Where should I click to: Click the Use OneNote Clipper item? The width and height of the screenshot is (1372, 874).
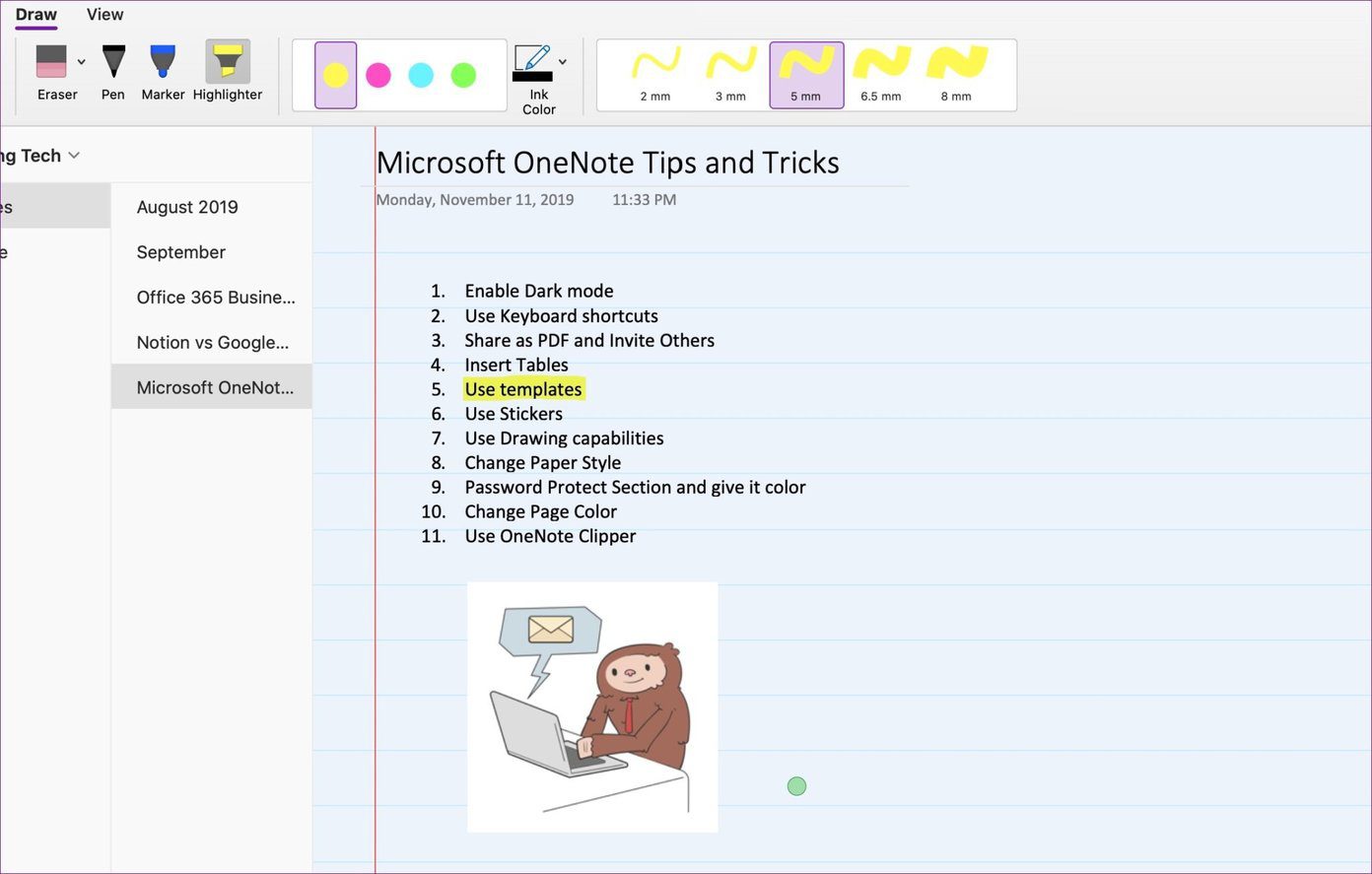tap(550, 536)
